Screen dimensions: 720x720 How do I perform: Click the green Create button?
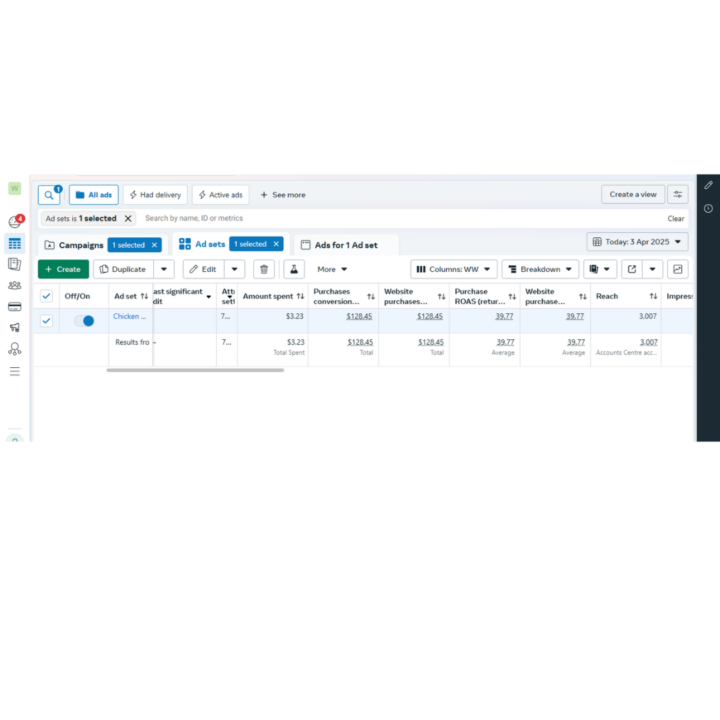[63, 269]
